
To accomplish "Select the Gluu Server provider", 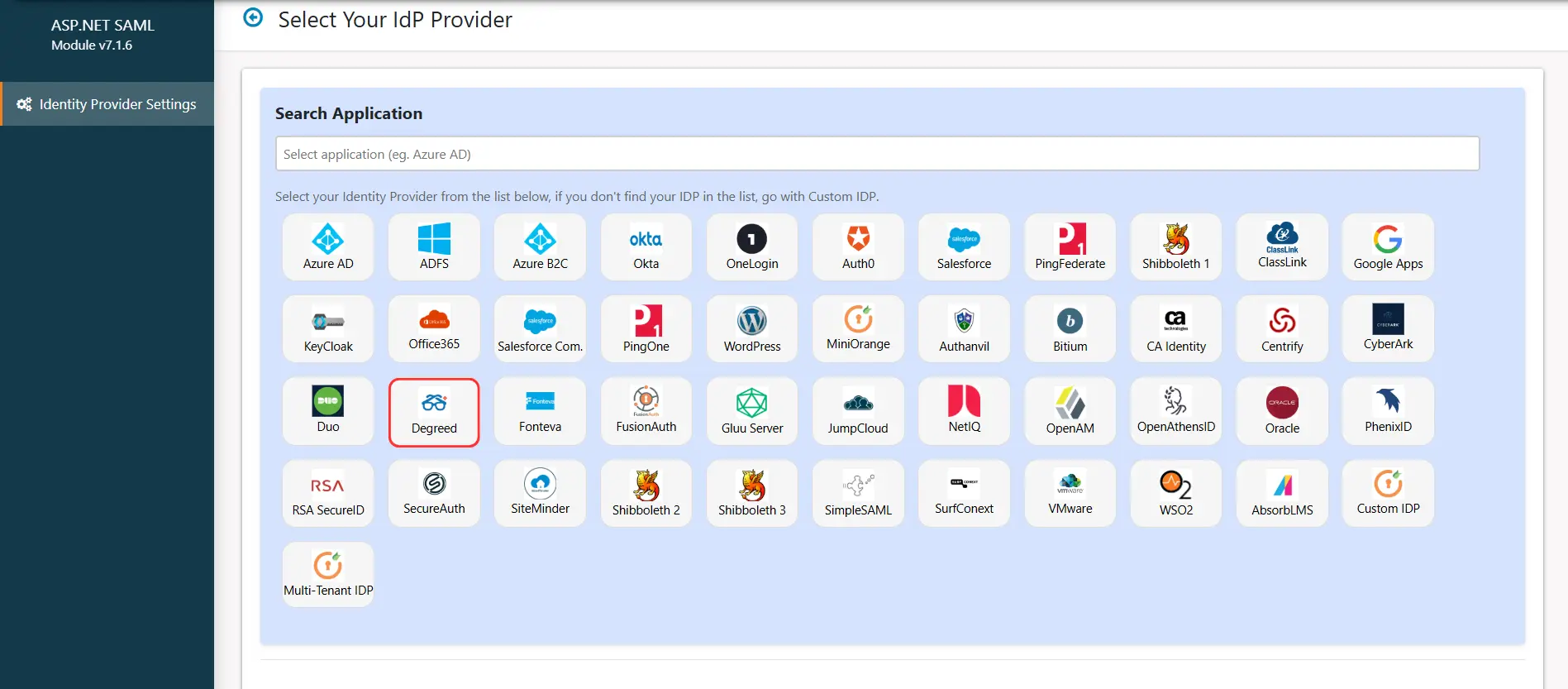I will pos(752,411).
